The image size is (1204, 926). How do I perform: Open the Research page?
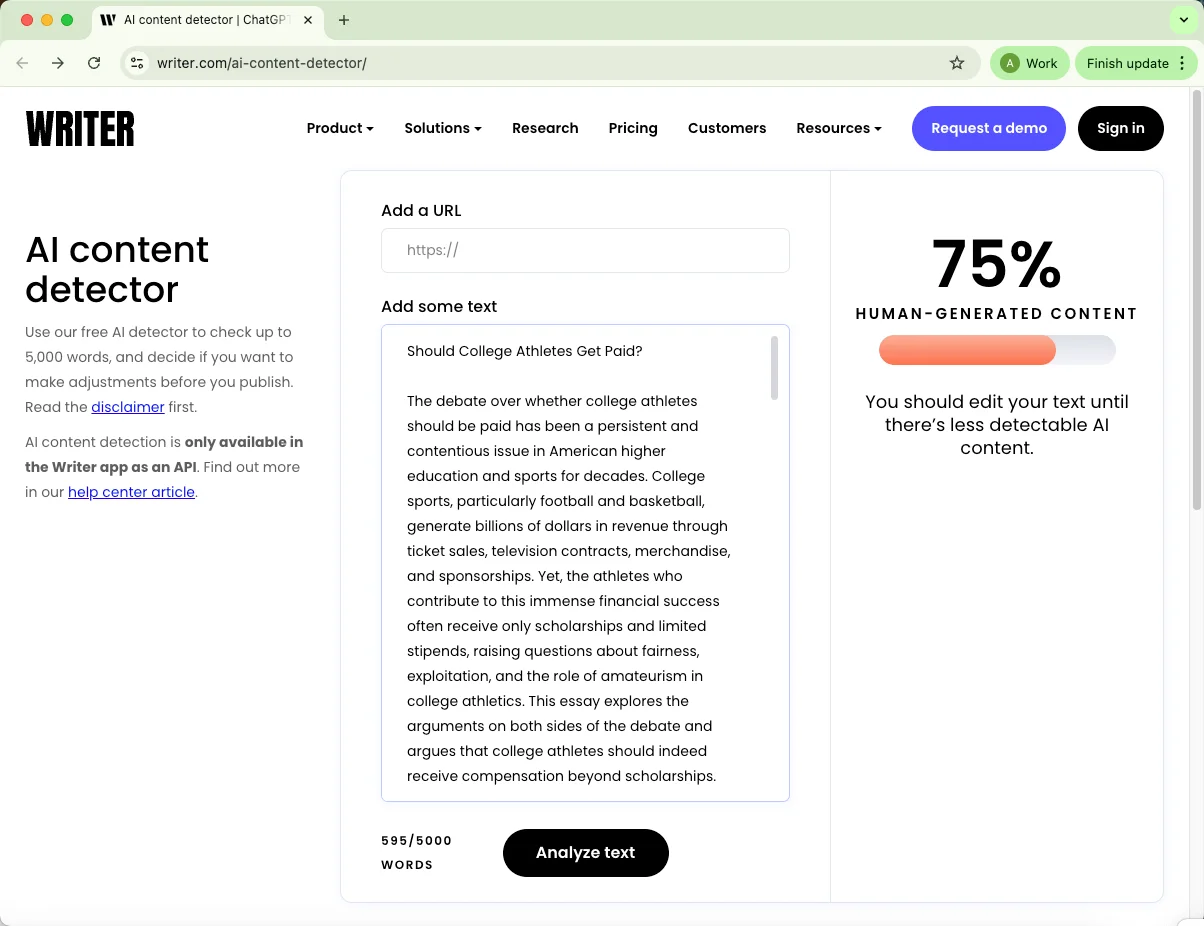click(545, 128)
